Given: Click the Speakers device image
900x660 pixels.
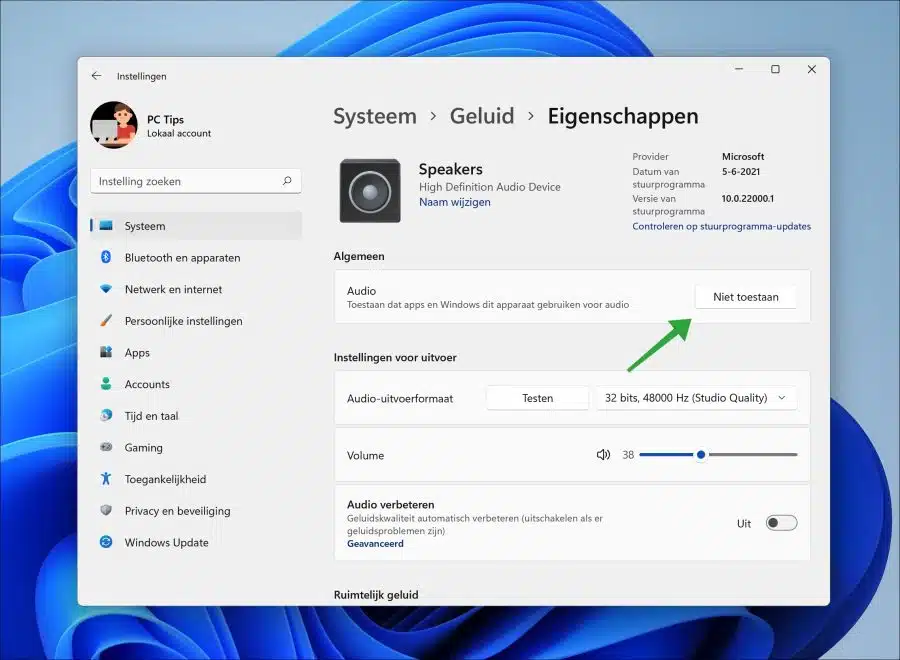Looking at the screenshot, I should [370, 191].
